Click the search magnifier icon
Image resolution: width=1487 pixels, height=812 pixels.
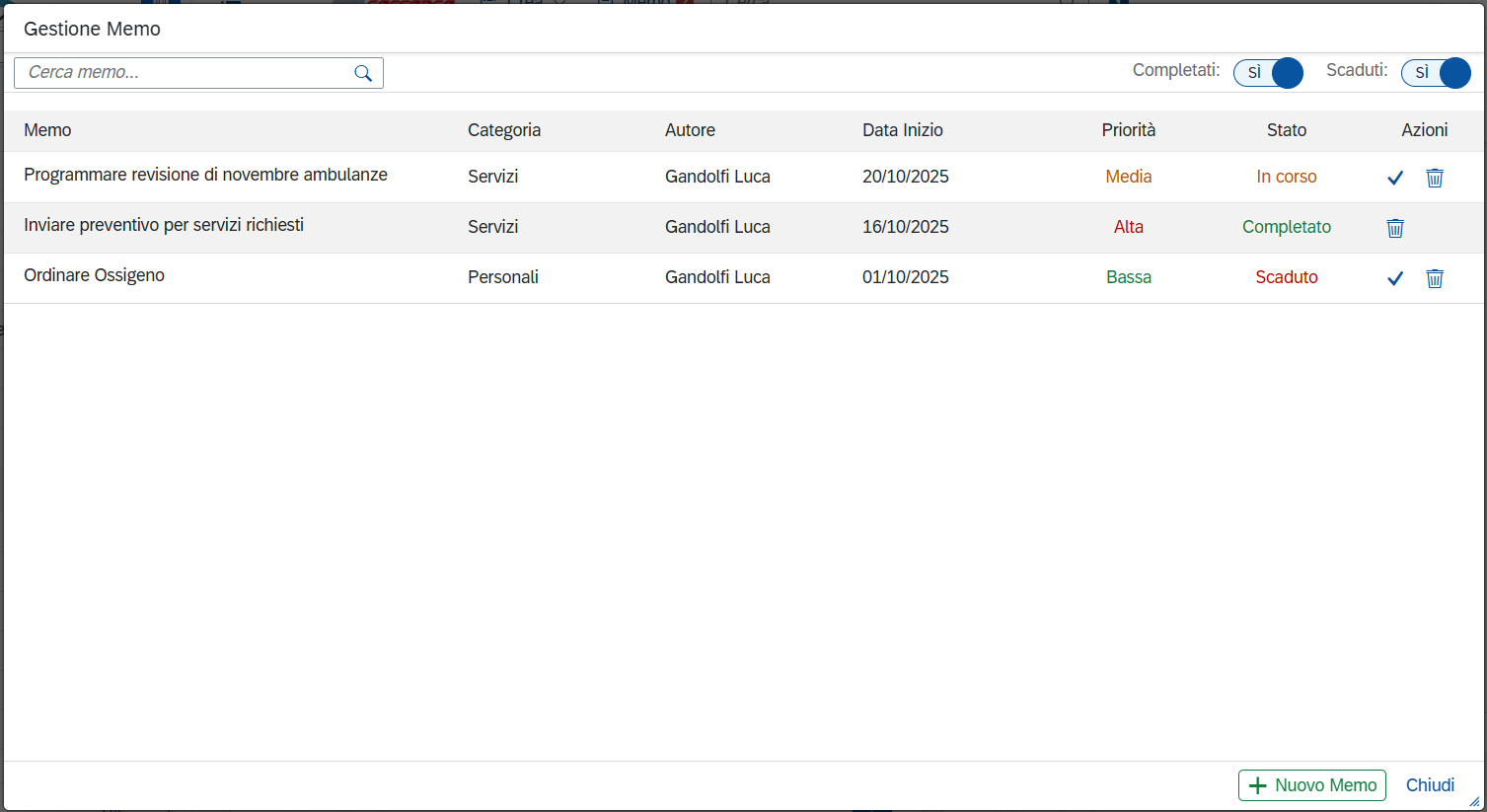coord(363,73)
